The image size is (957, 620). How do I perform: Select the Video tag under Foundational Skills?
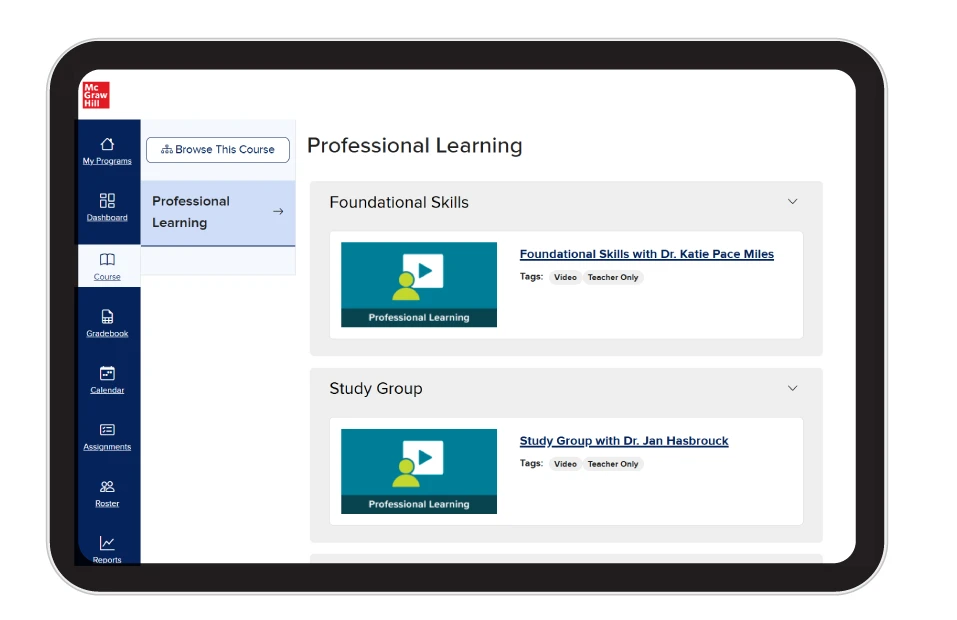[565, 277]
